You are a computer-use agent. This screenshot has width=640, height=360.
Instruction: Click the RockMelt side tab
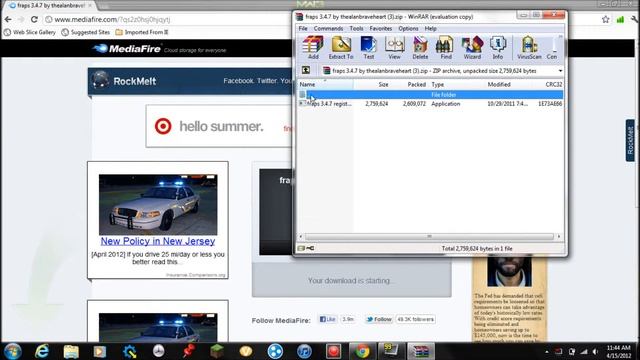pyautogui.click(x=630, y=140)
